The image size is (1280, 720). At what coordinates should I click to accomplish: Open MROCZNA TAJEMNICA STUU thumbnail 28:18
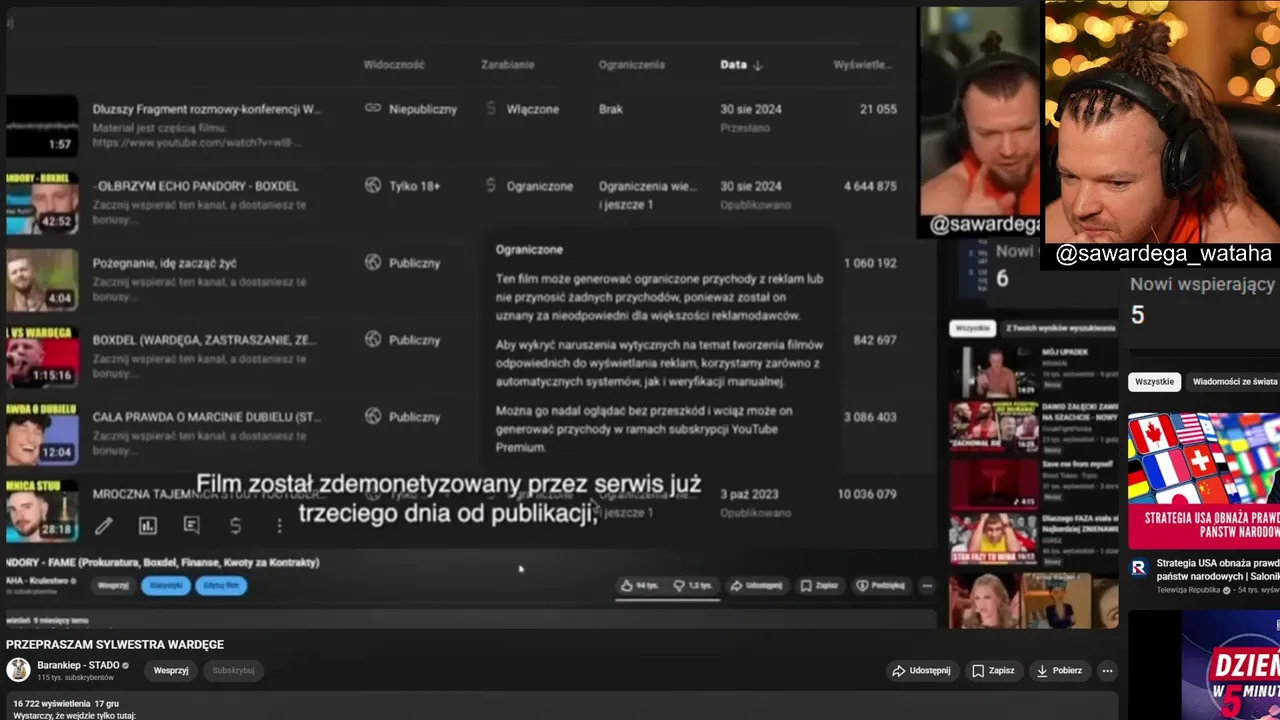coord(42,511)
